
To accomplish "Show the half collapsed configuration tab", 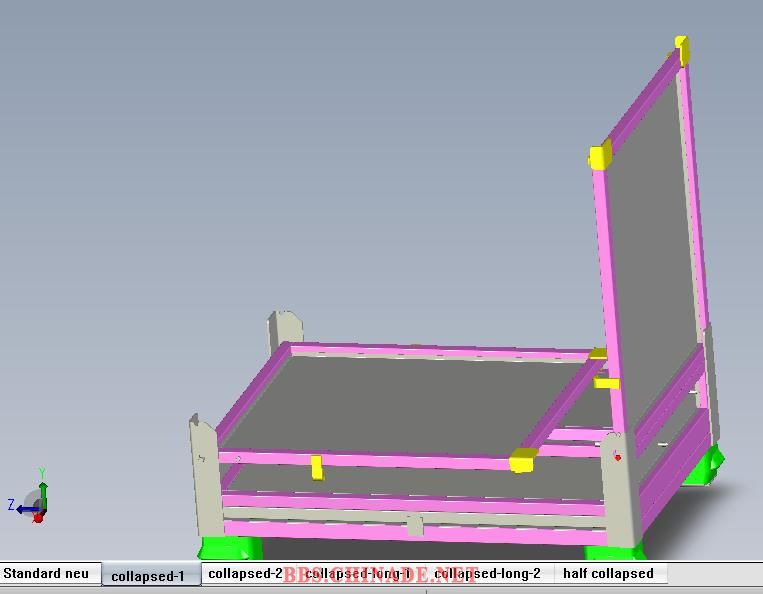I will point(608,574).
